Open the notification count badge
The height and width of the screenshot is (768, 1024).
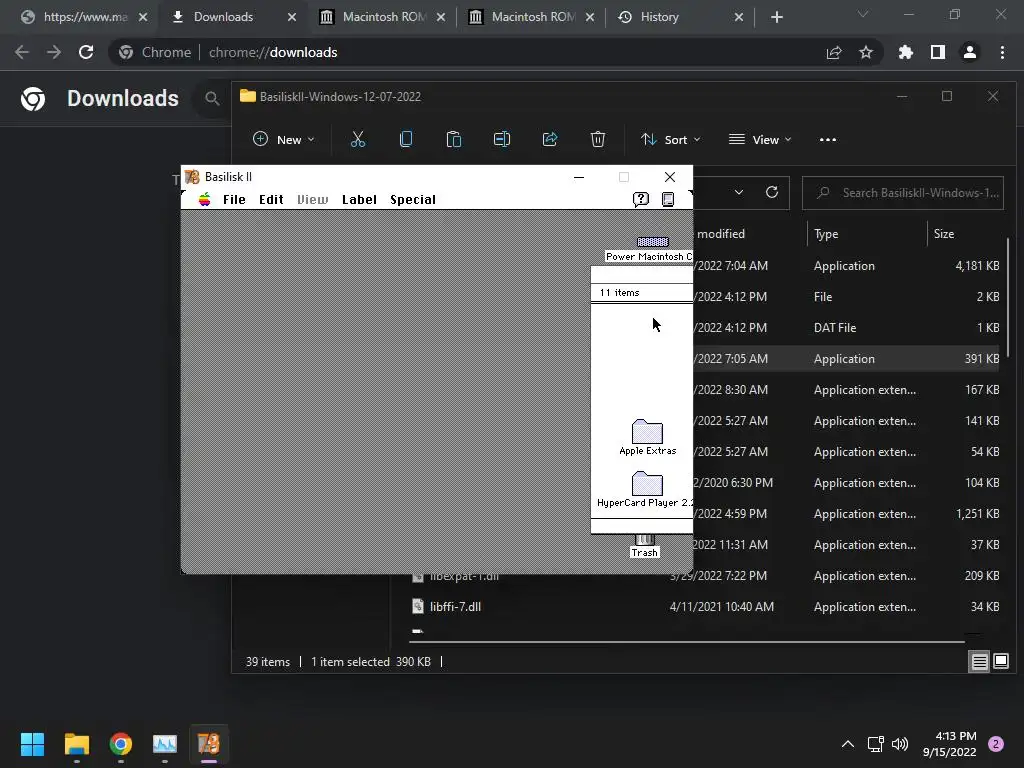coord(996,744)
